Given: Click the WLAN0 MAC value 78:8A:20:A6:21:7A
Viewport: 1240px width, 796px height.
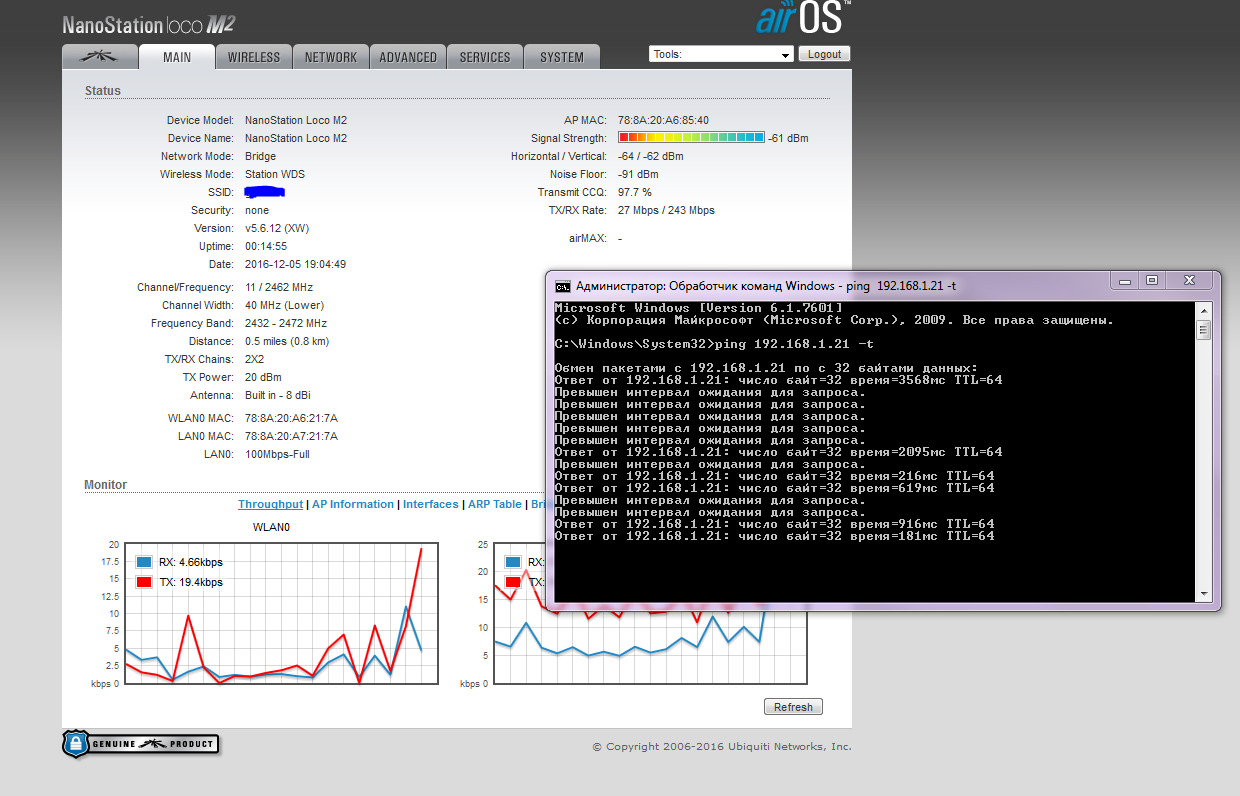Looking at the screenshot, I should 291,418.
